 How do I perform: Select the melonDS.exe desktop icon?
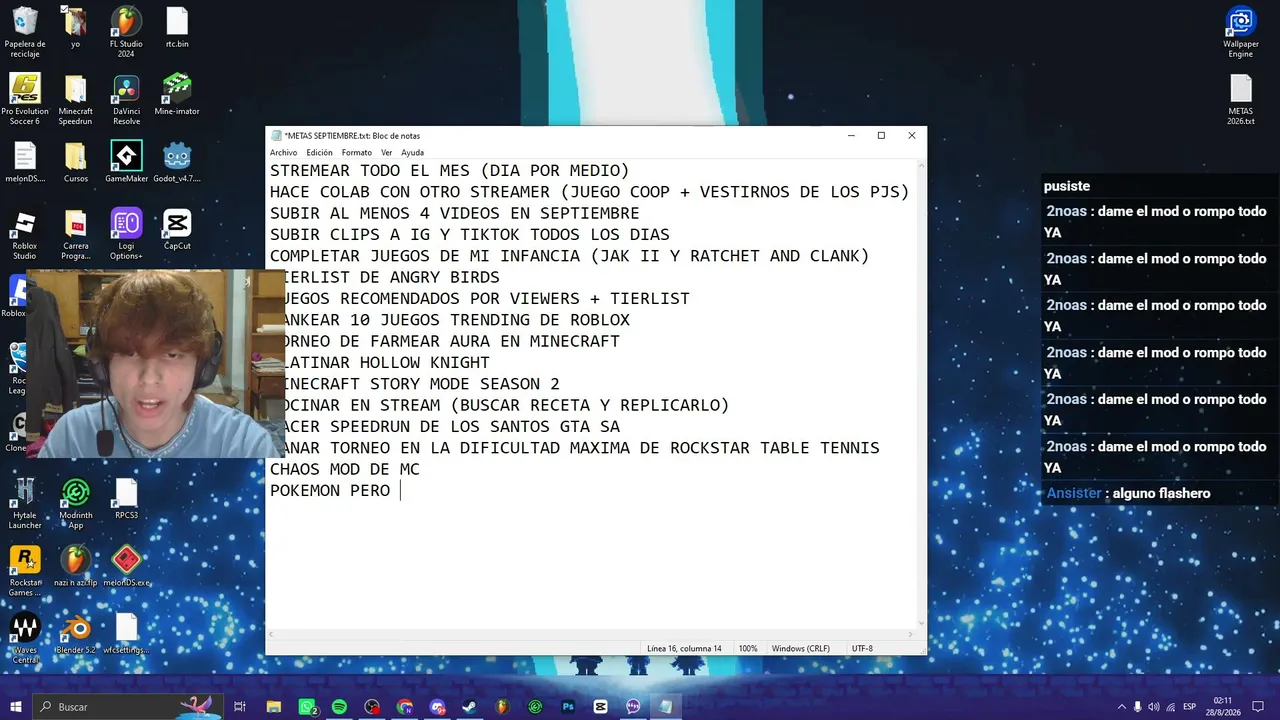click(x=126, y=566)
